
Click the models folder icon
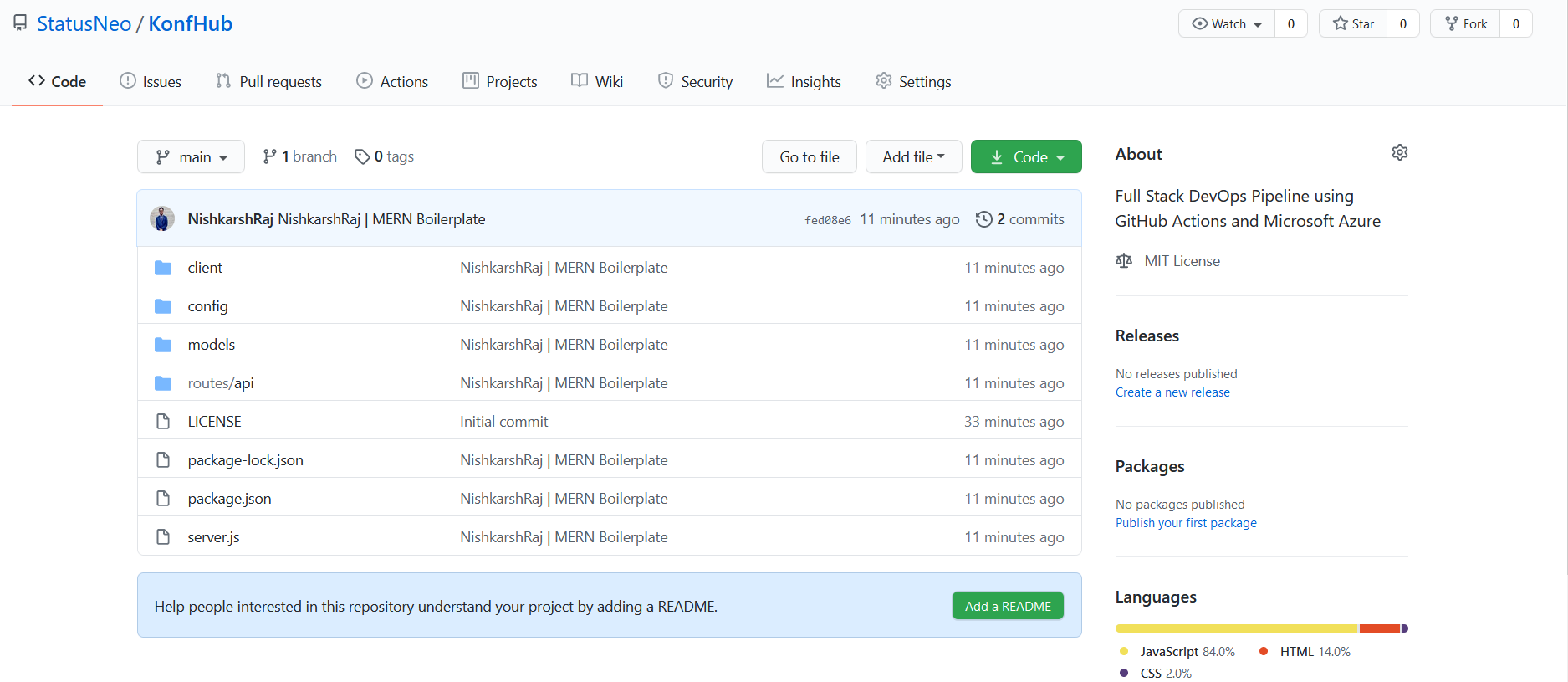coord(163,345)
